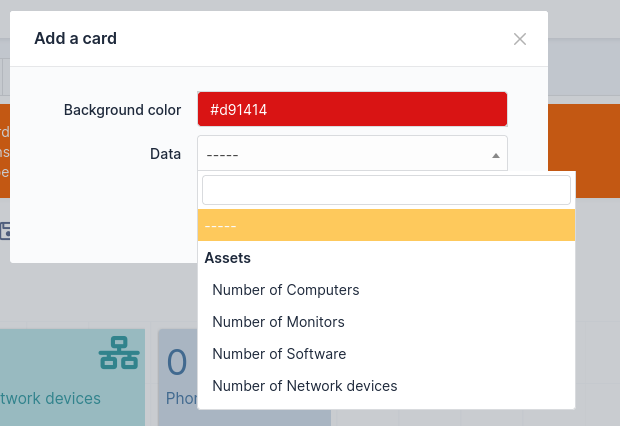Screen dimensions: 620x426
Task: Open the red #d91414 background color picker
Action: pos(352,109)
